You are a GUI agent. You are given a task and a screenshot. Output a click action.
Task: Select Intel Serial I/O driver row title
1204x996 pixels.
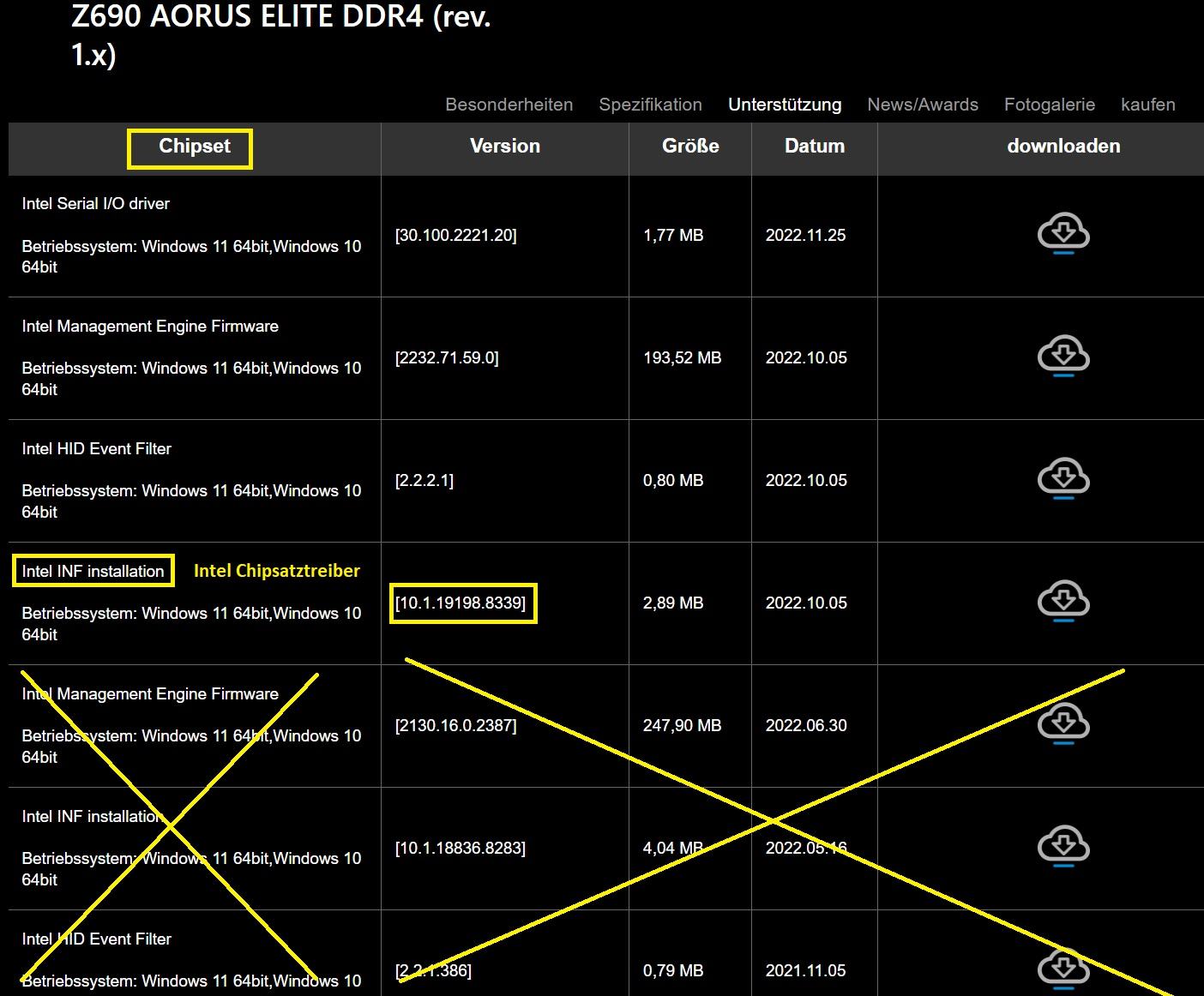[x=96, y=203]
